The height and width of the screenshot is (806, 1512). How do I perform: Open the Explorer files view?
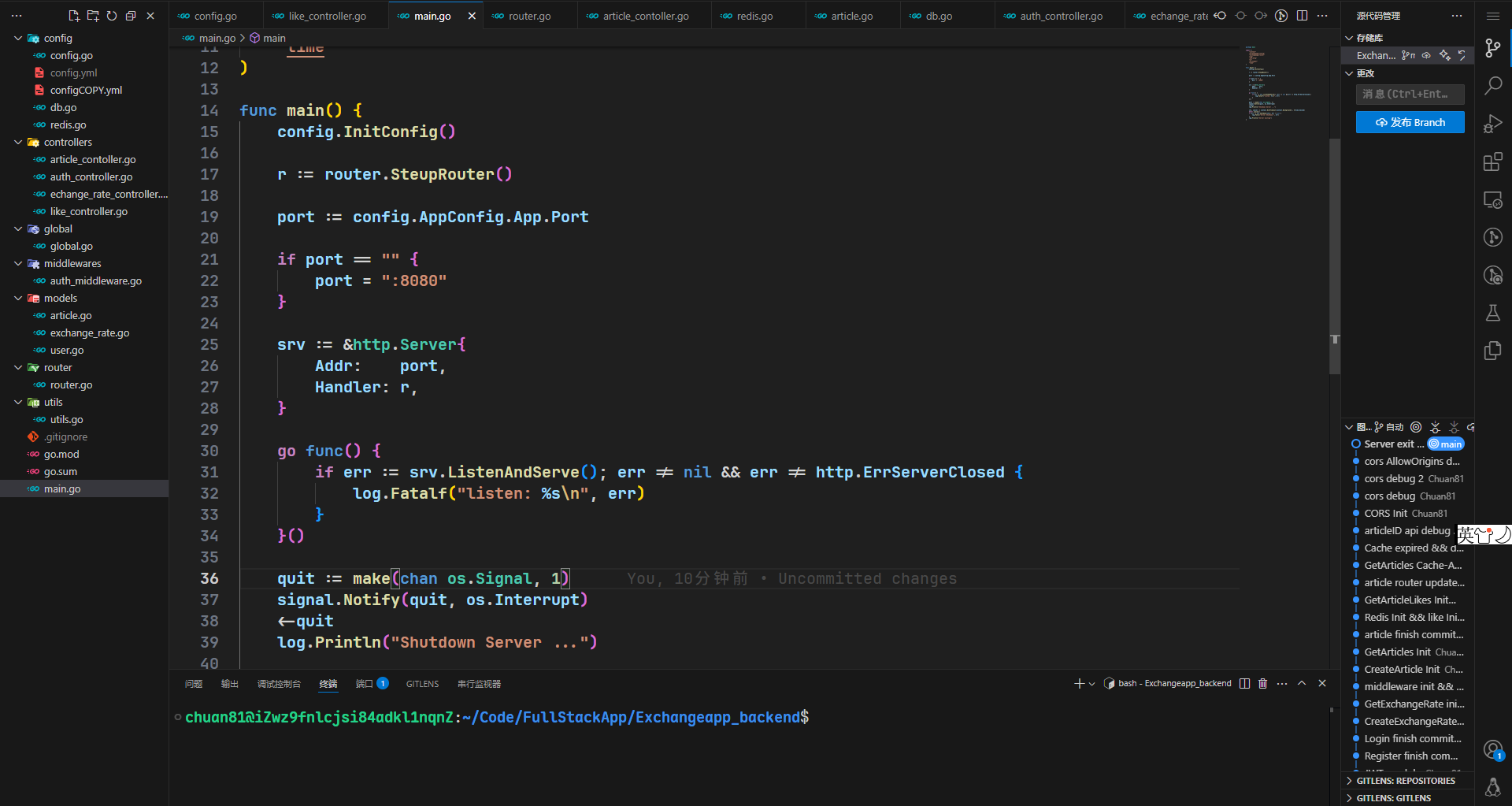coord(1492,351)
